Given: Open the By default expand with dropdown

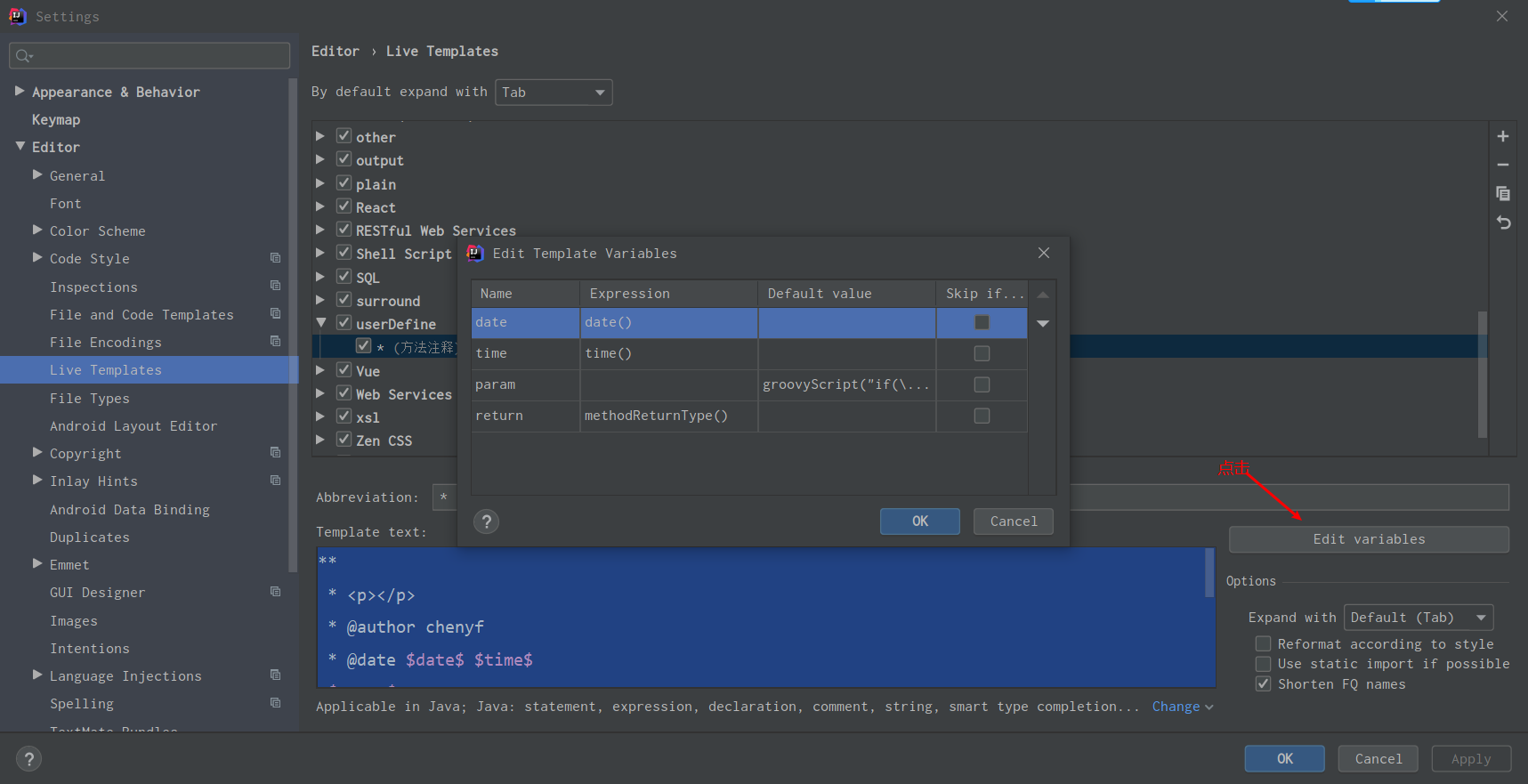Looking at the screenshot, I should click(554, 93).
